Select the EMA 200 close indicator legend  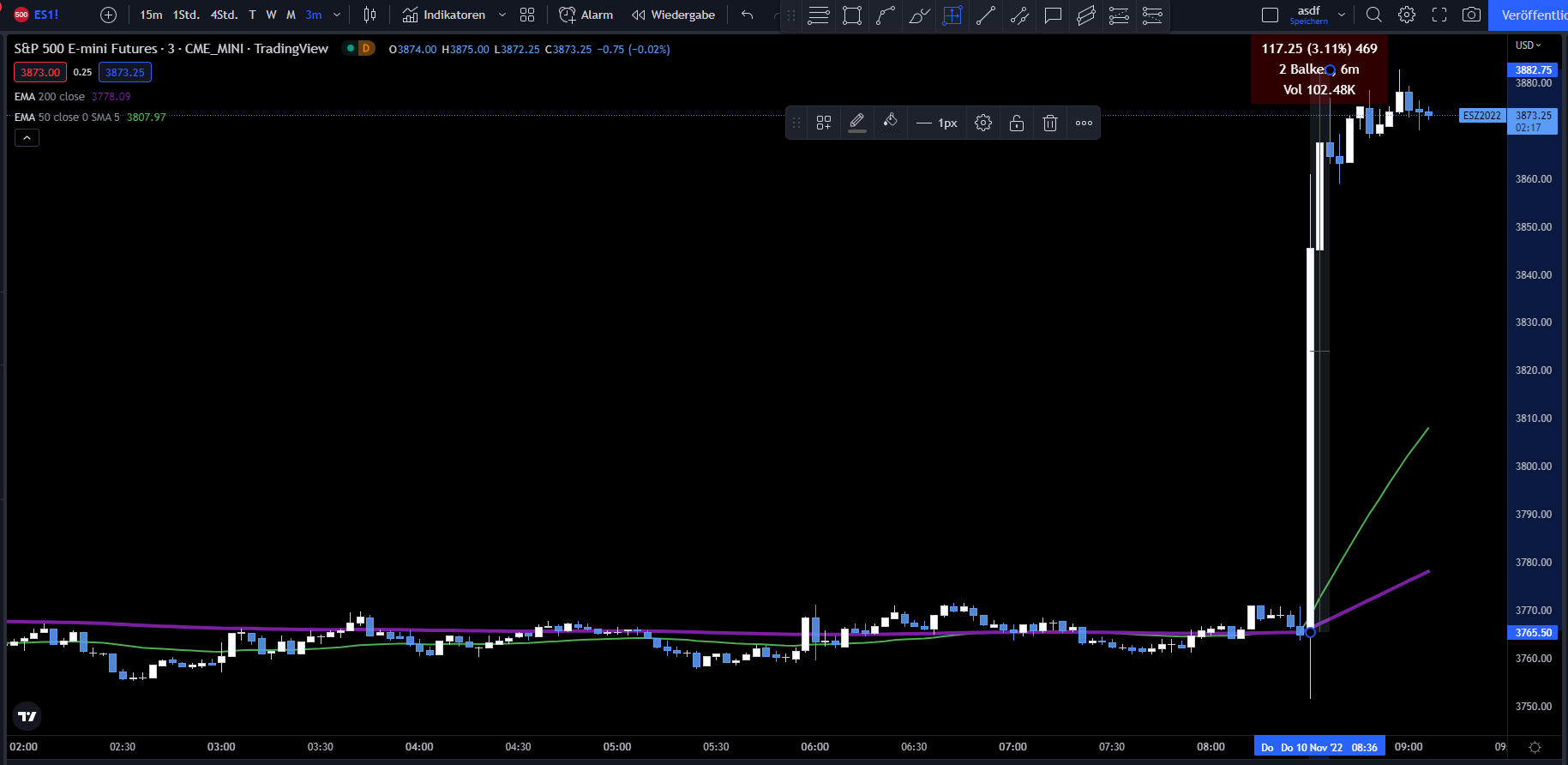(x=50, y=97)
